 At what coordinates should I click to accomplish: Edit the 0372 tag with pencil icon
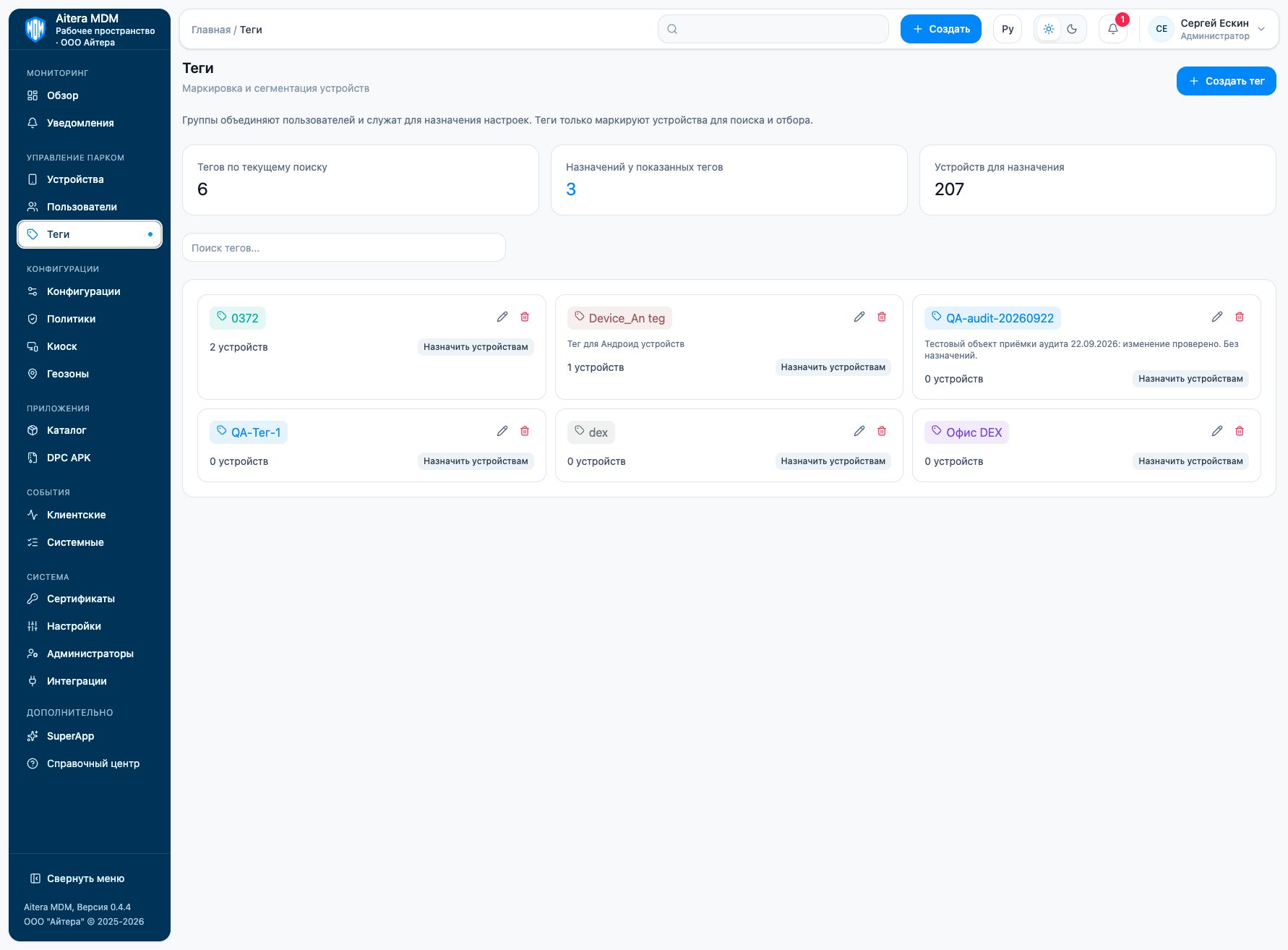coord(502,317)
